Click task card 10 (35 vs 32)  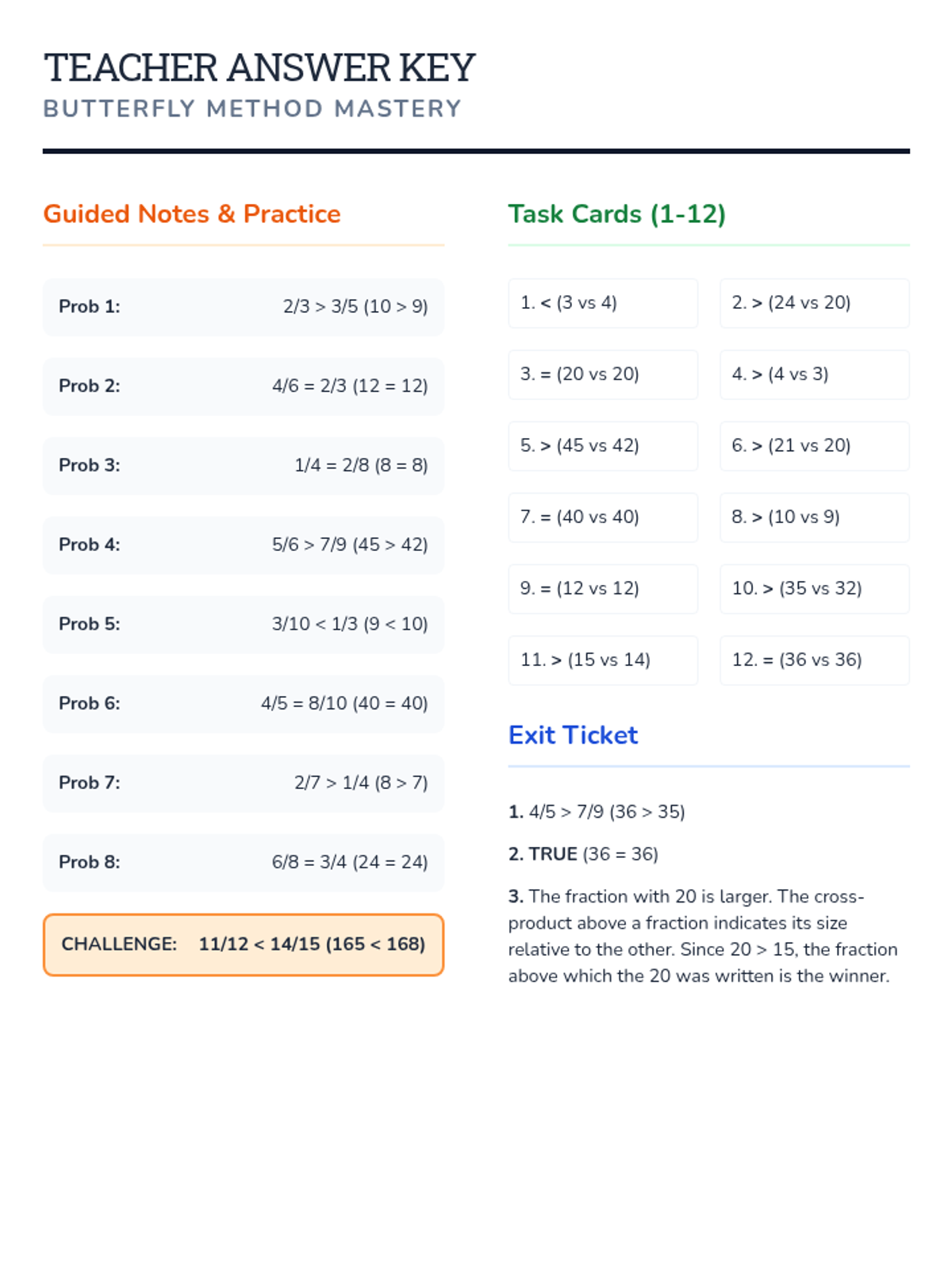tap(814, 588)
